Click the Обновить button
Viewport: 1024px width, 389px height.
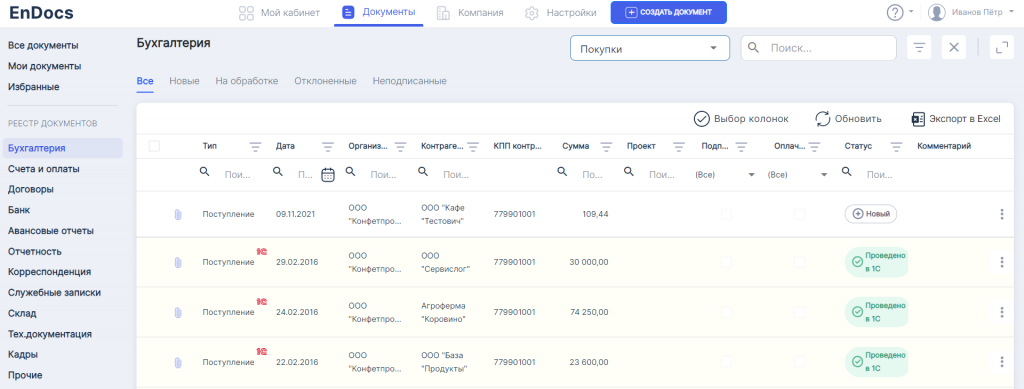(x=848, y=119)
